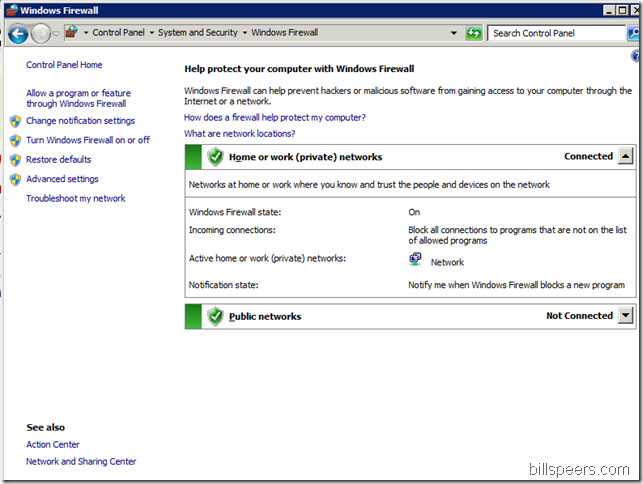Select Windows Firewall breadcrumb item
This screenshot has height=484, width=643.
284,32
